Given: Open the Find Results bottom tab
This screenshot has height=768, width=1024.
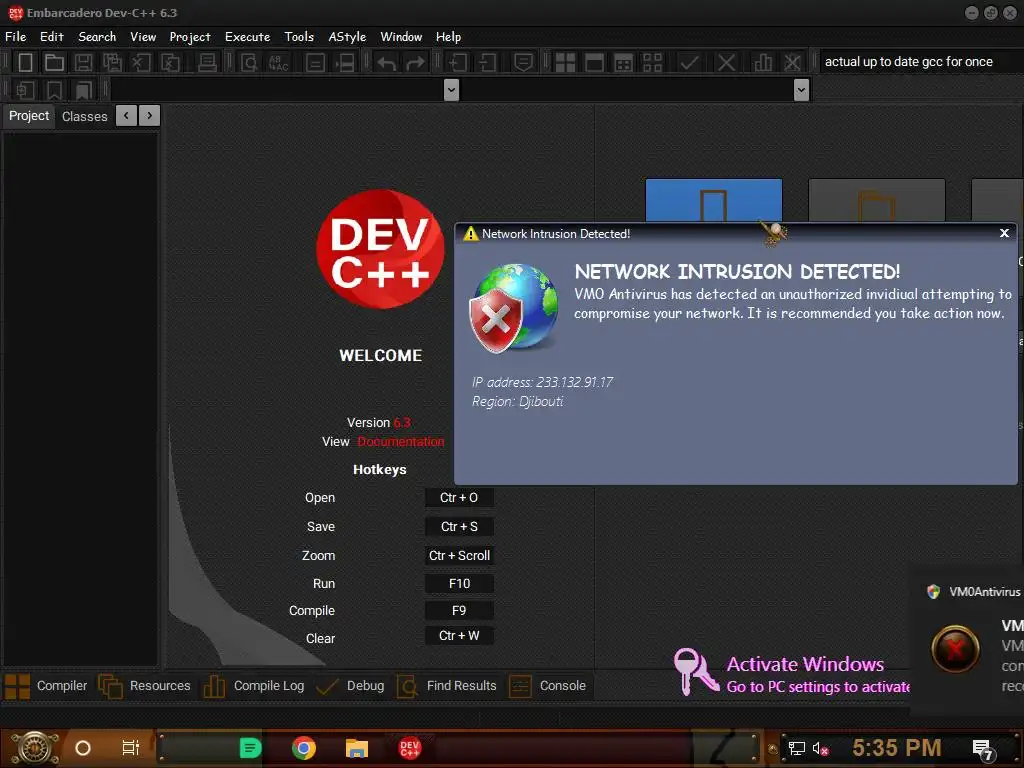Looking at the screenshot, I should point(447,686).
